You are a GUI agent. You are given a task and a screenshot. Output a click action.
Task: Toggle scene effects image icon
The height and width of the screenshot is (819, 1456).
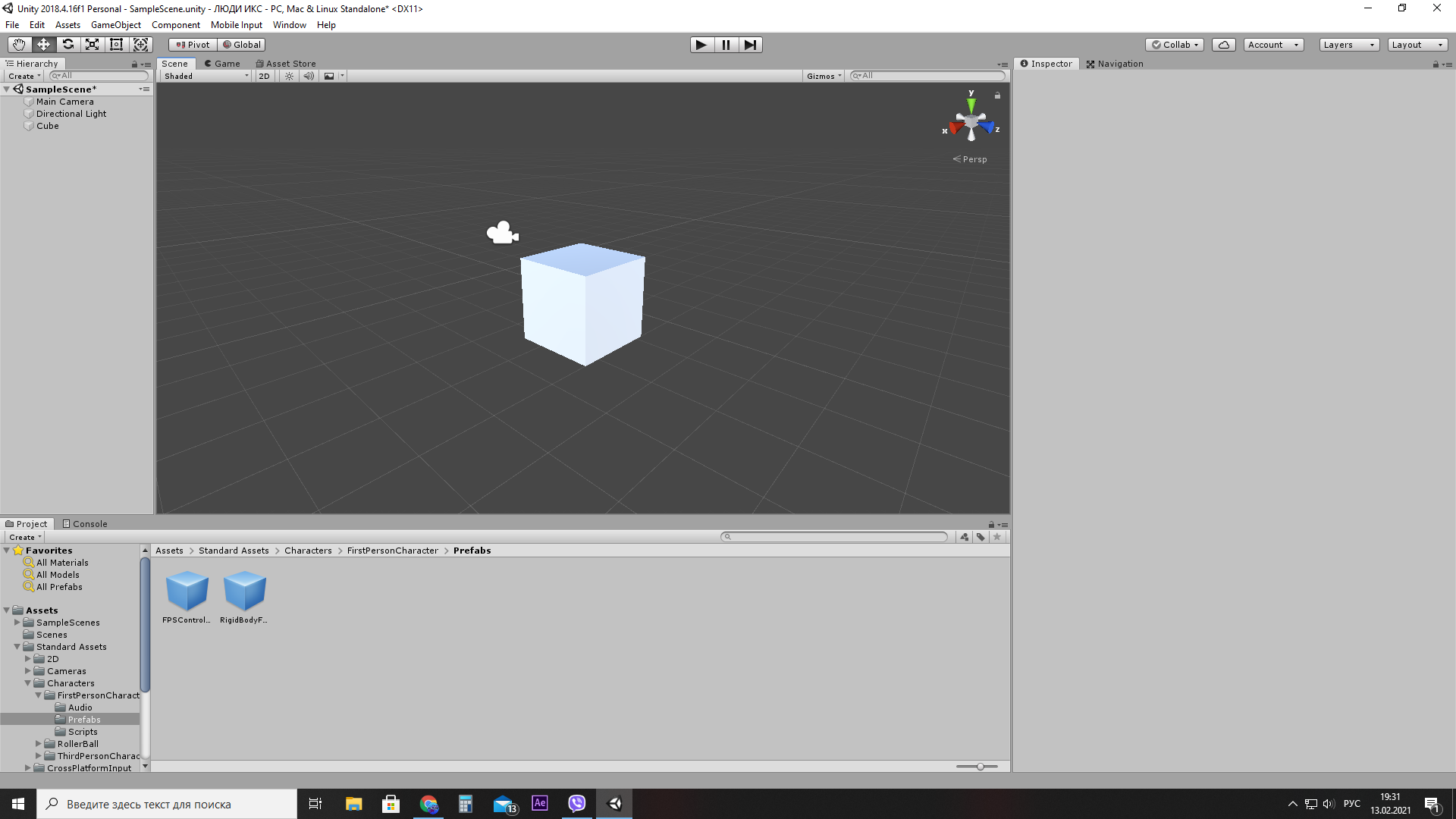click(x=329, y=76)
